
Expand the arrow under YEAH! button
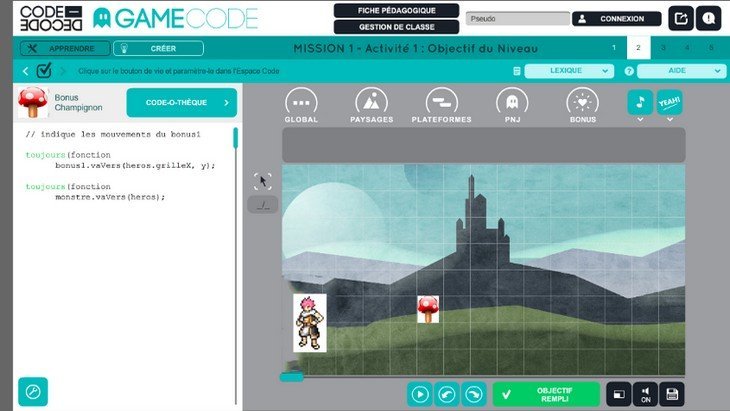pyautogui.click(x=669, y=120)
